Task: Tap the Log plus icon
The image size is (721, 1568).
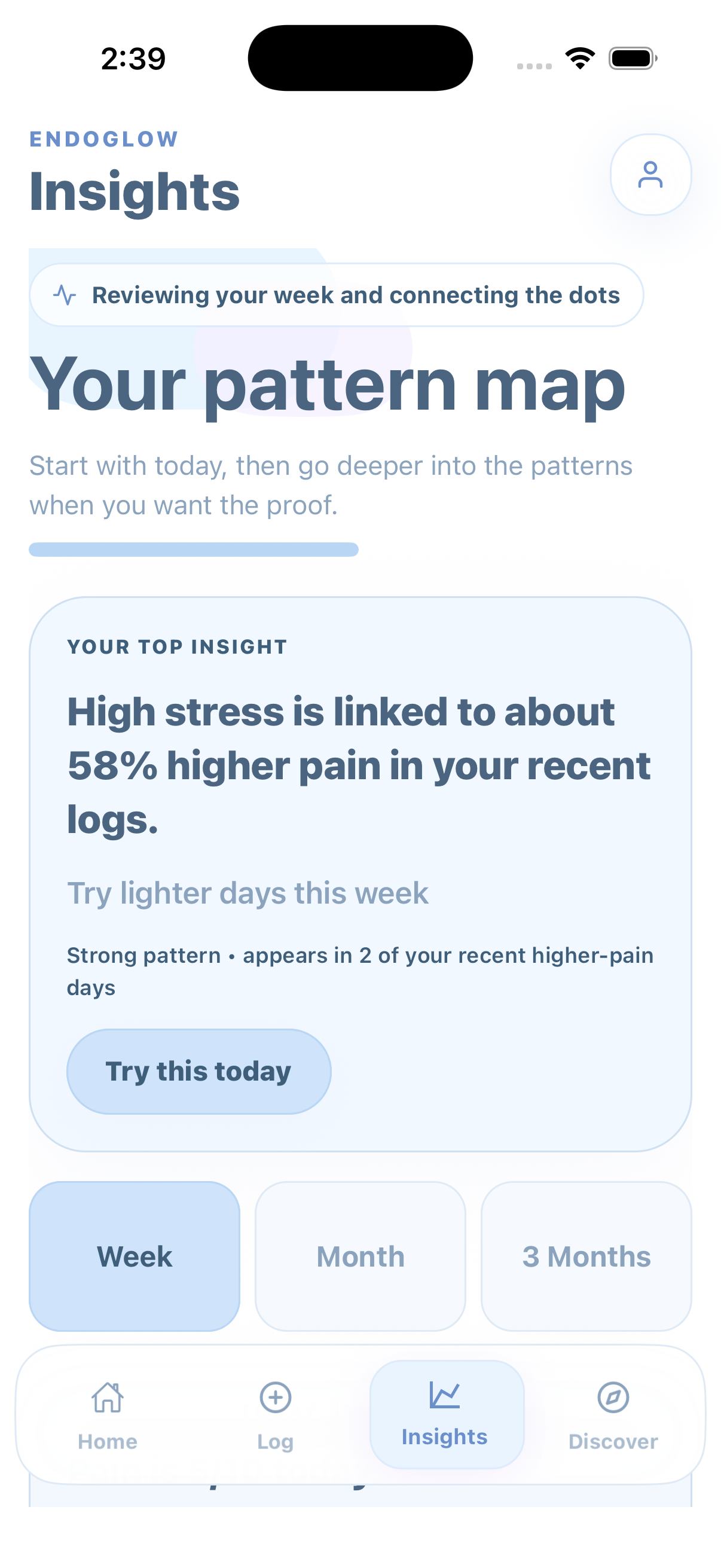Action: 274,1398
